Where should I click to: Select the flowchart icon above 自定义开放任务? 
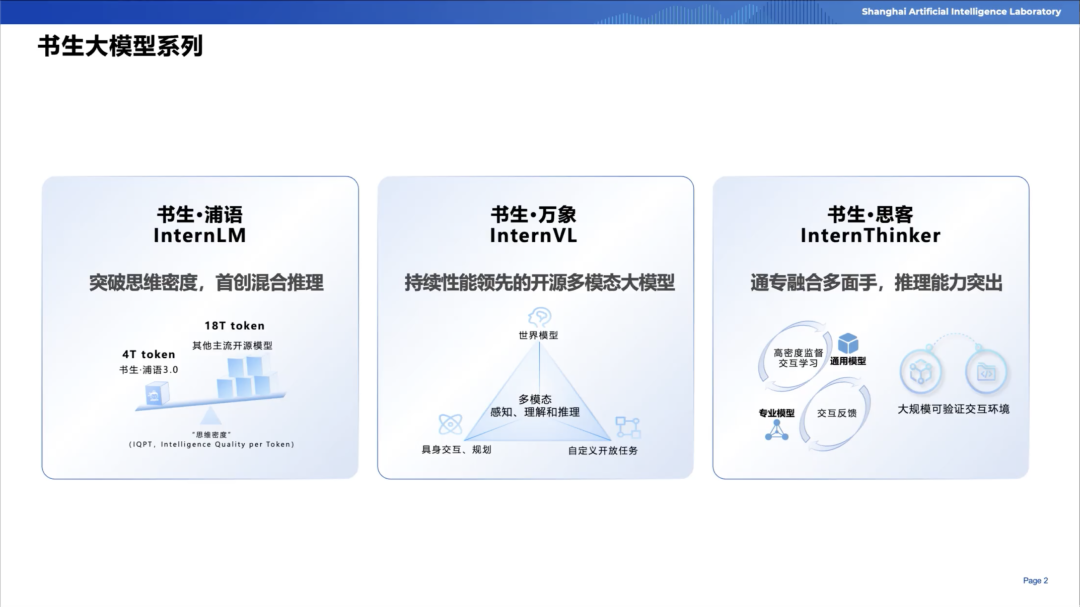coord(627,427)
